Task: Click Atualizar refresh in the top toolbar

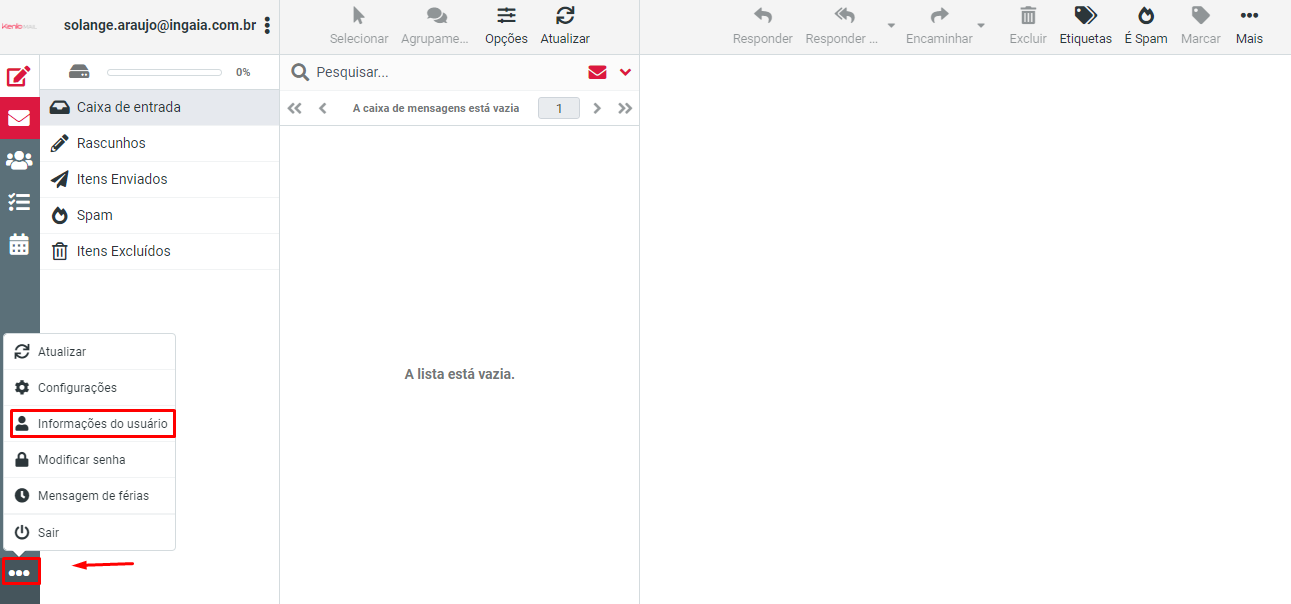Action: (x=565, y=26)
